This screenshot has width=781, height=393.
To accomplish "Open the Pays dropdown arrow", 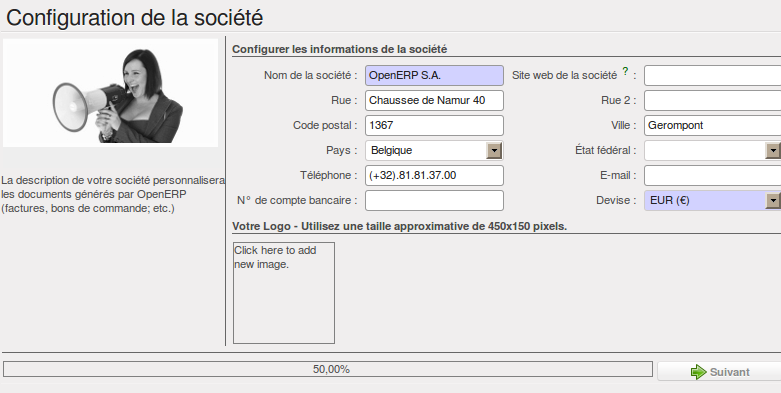I will [x=494, y=150].
